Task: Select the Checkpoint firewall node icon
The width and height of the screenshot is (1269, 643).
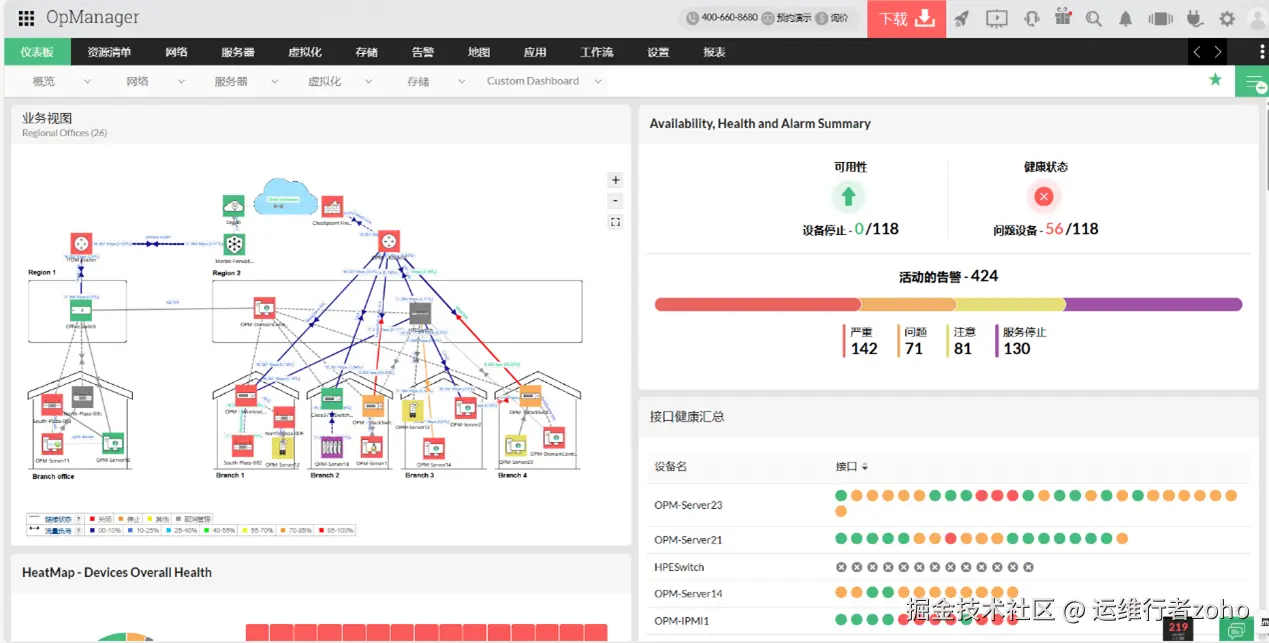Action: pos(332,206)
